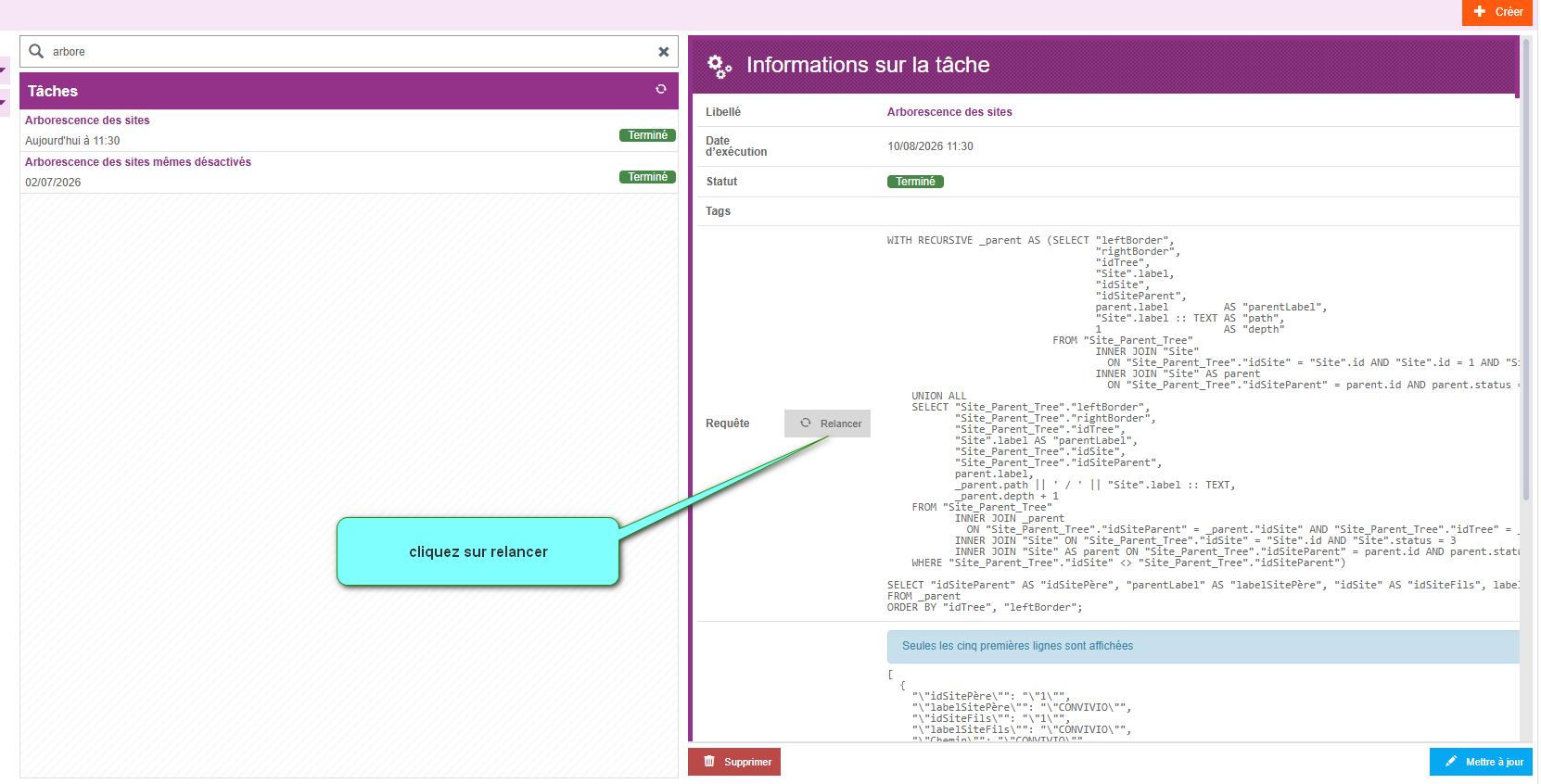Screen dimensions: 1541x784
Task: Click the right panel vertical scrollbar
Action: (1526, 269)
